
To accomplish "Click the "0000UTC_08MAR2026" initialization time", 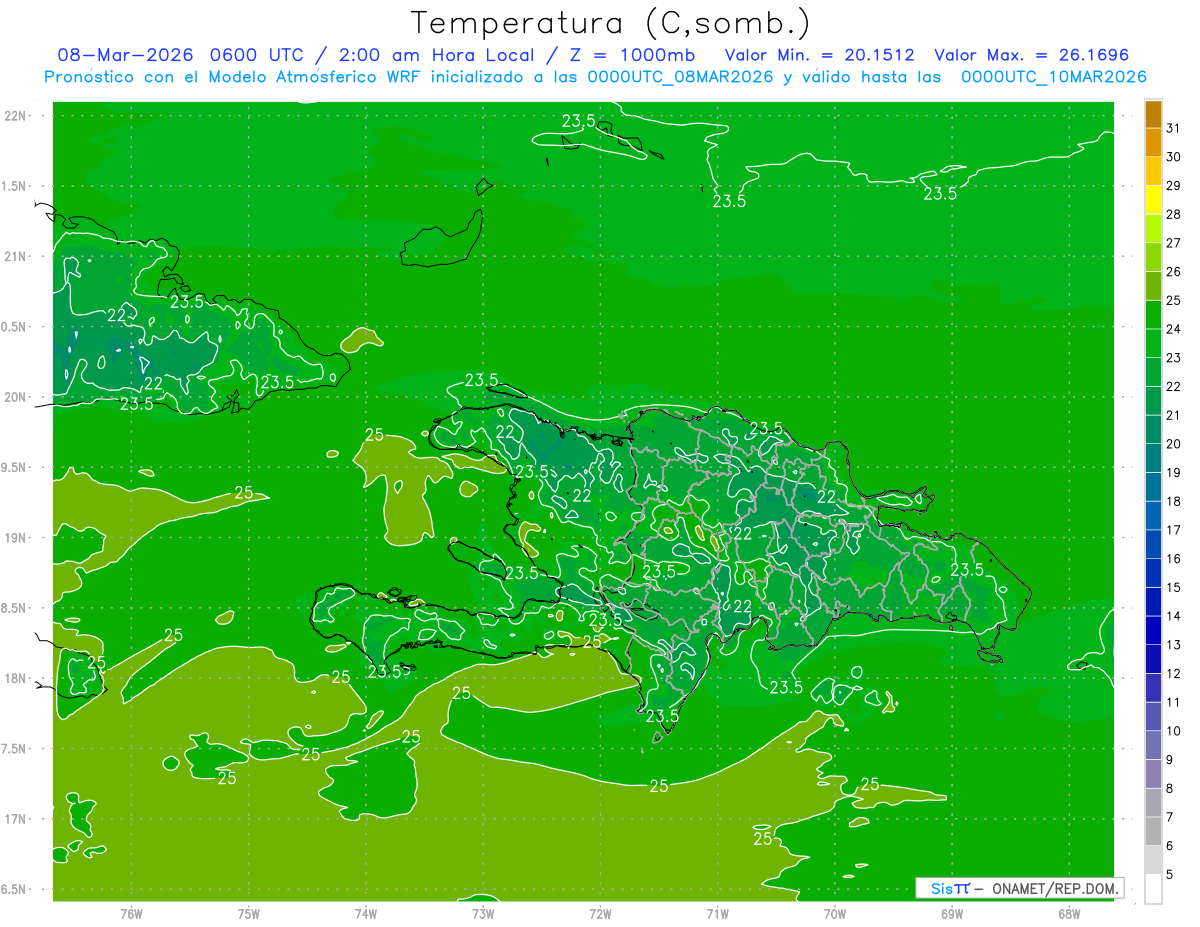I will pyautogui.click(x=680, y=77).
